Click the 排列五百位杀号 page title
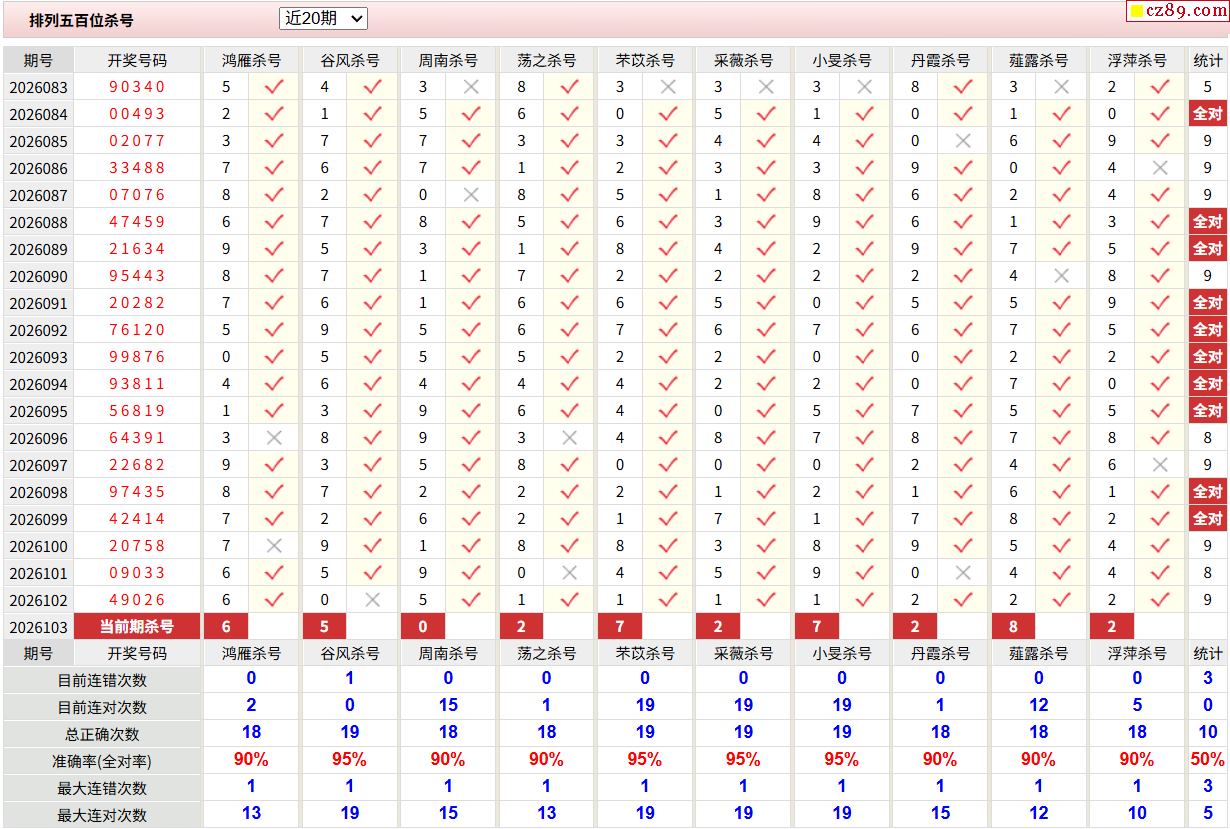Image resolution: width=1230 pixels, height=829 pixels. 81,20
